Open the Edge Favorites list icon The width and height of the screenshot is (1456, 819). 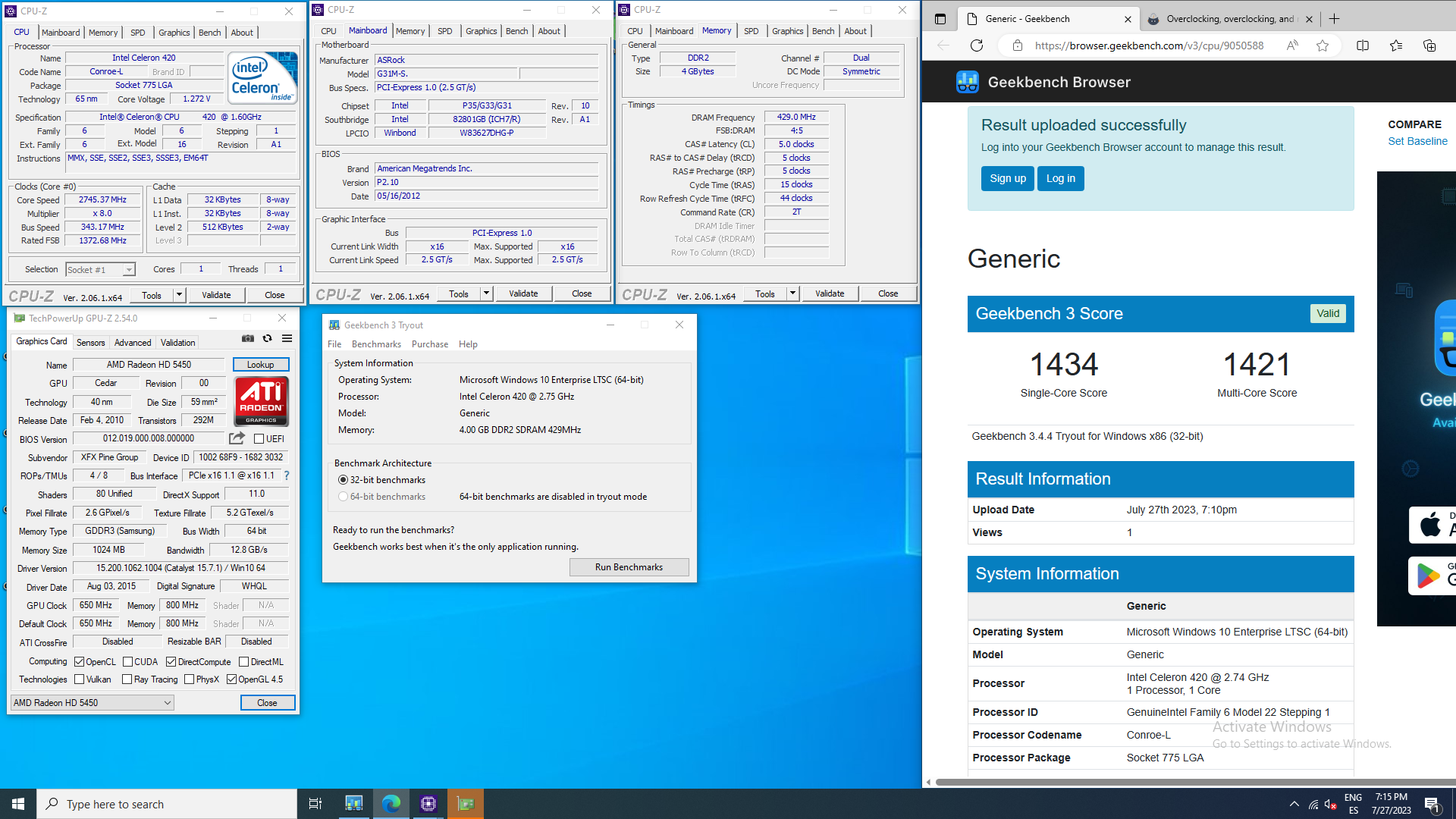[1396, 45]
